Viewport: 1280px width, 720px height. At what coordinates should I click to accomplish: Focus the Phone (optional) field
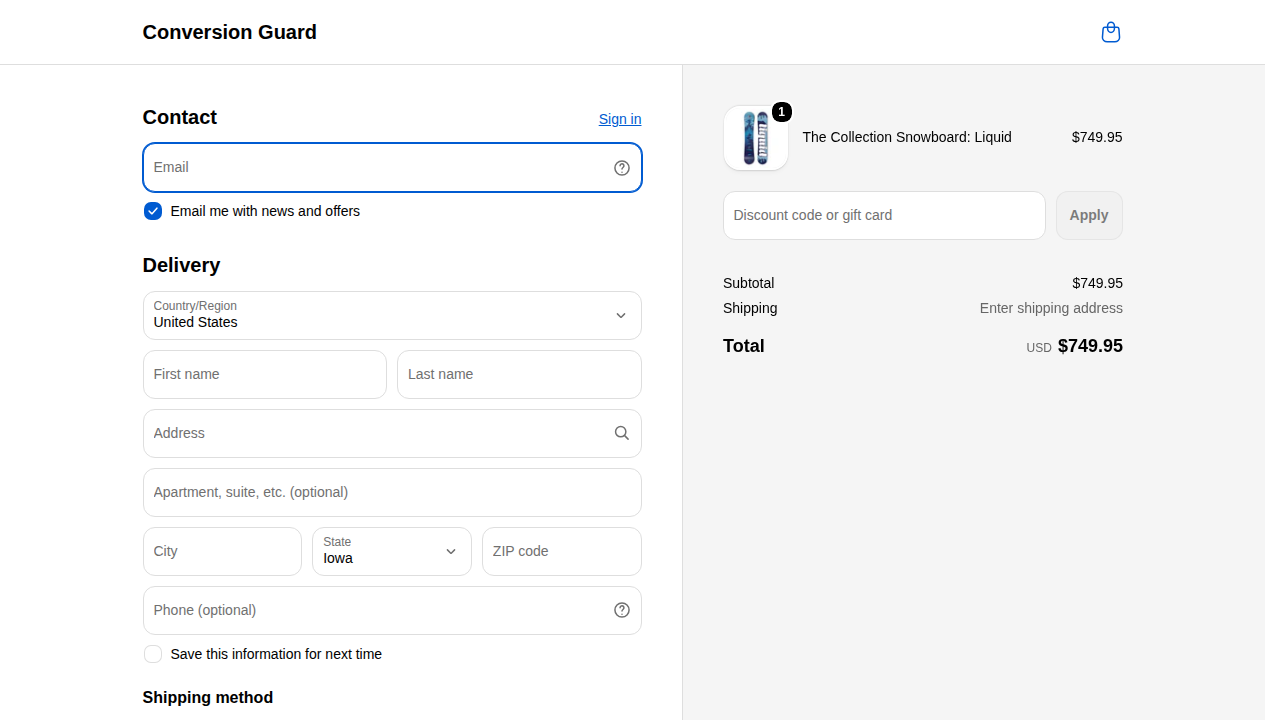[392, 611]
